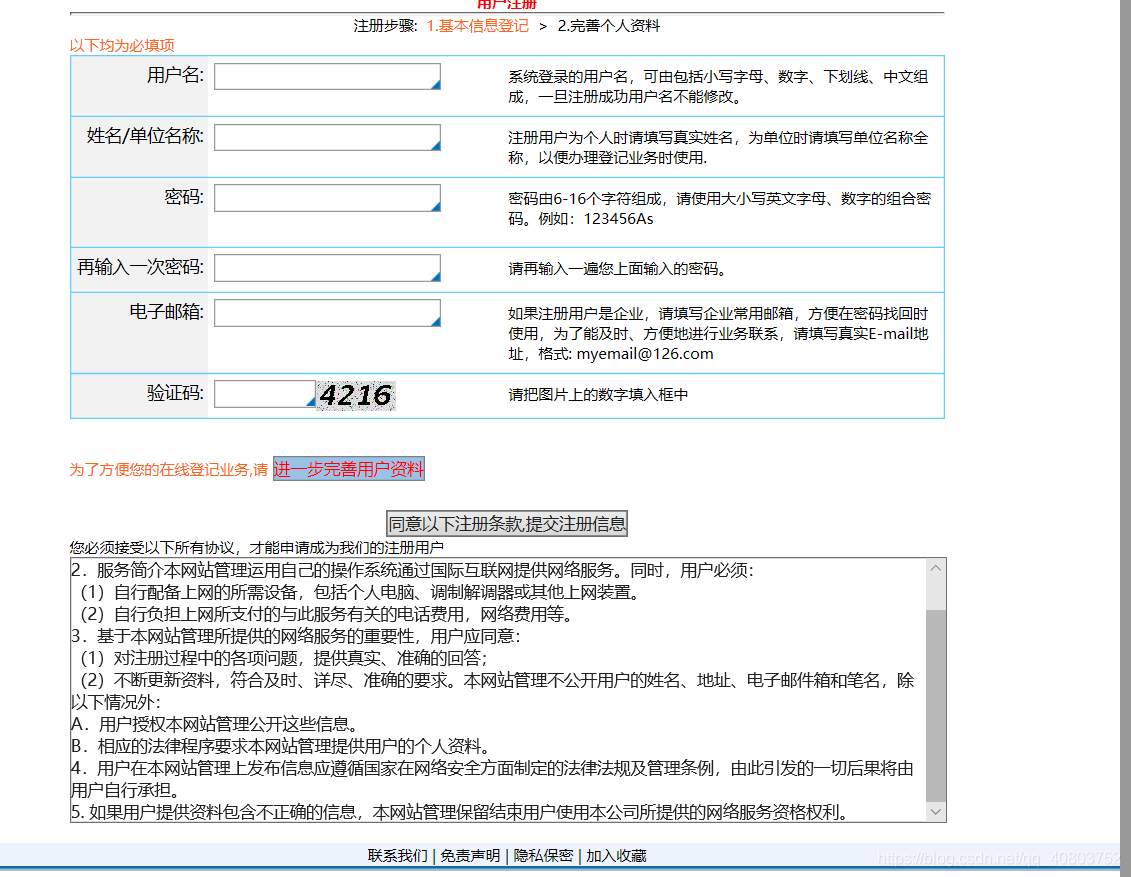Viewport: 1131px width, 877px height.
Task: Submit with 同意以下注册条款,提交注册信息 button
Action: pos(507,524)
